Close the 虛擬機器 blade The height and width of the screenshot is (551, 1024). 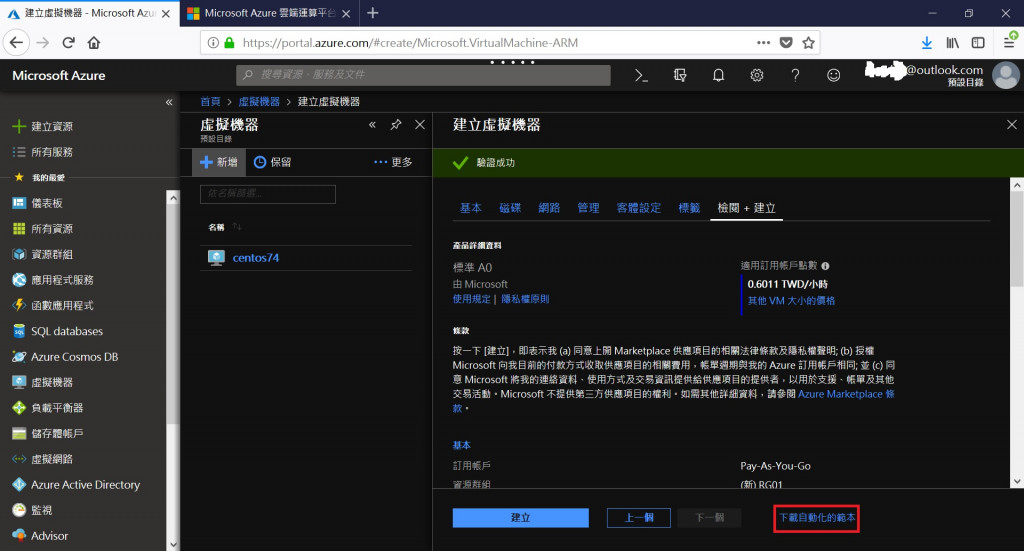point(420,125)
